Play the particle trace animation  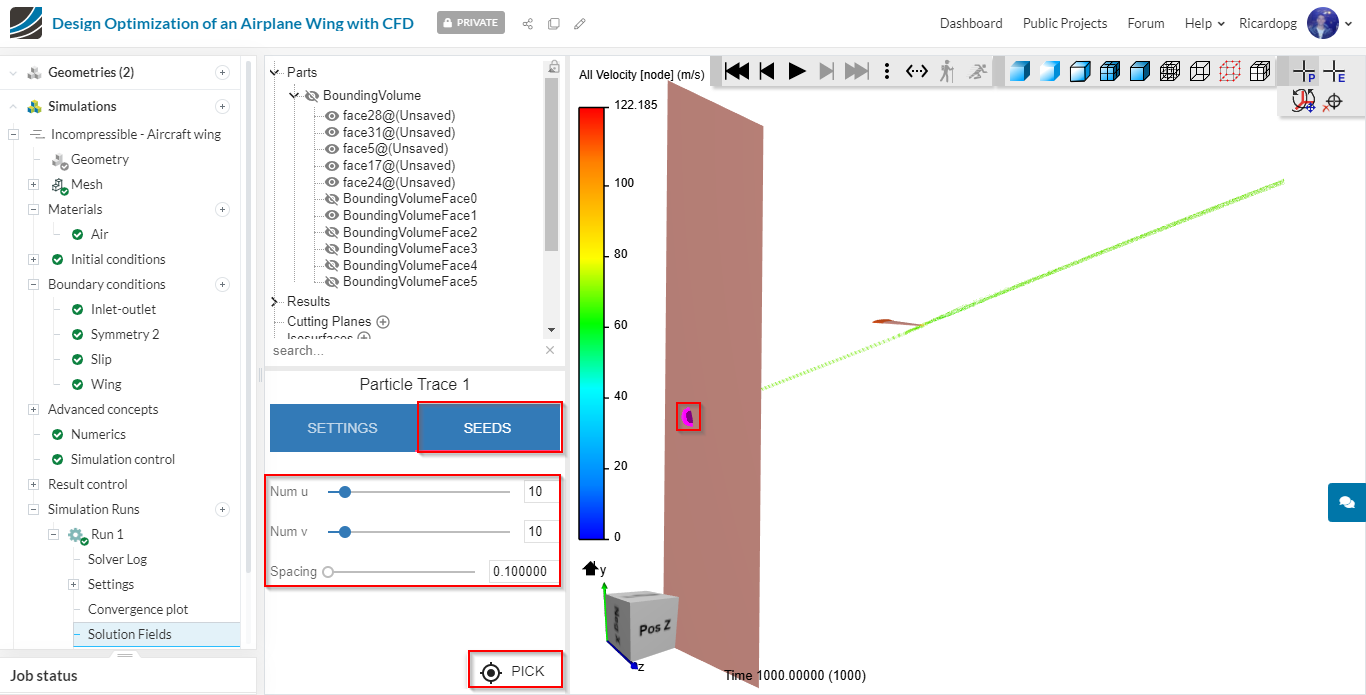coord(797,71)
